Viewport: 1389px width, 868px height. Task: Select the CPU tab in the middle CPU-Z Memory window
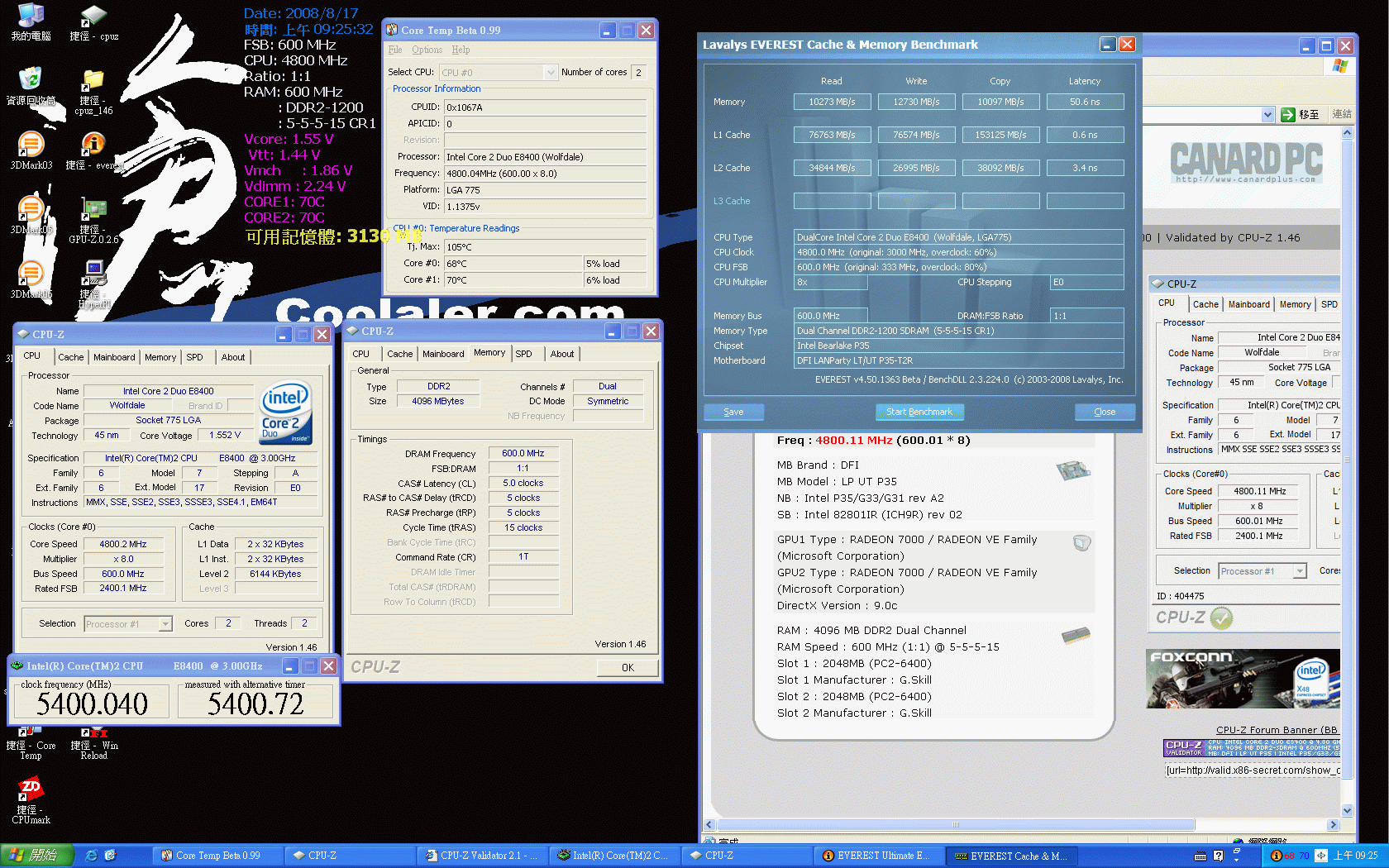coord(361,354)
